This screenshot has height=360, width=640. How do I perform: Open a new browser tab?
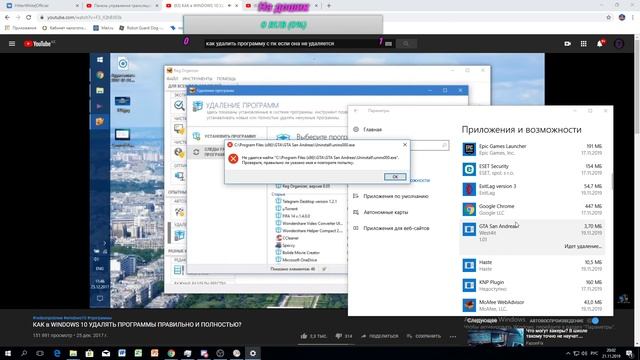click(x=329, y=6)
